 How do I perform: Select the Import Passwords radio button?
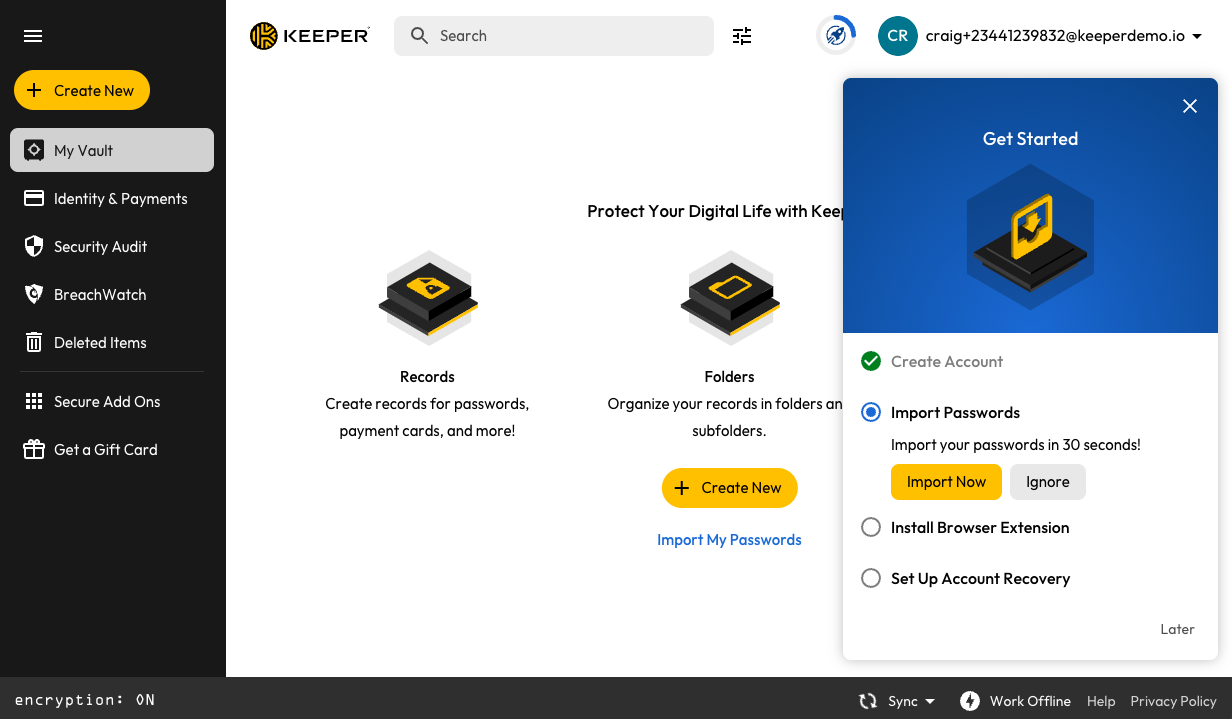pos(871,412)
